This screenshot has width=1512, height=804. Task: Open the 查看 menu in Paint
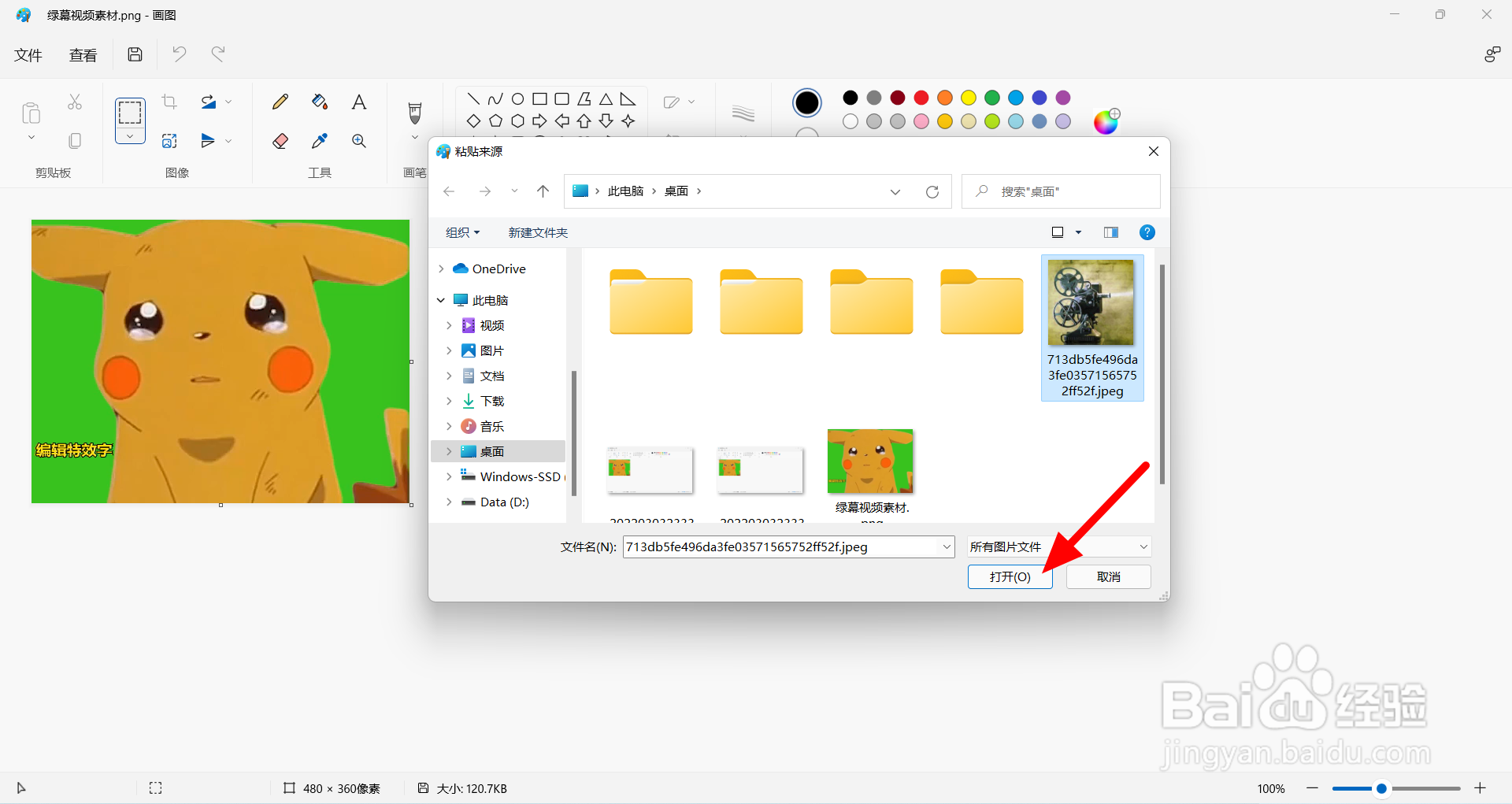pyautogui.click(x=83, y=55)
